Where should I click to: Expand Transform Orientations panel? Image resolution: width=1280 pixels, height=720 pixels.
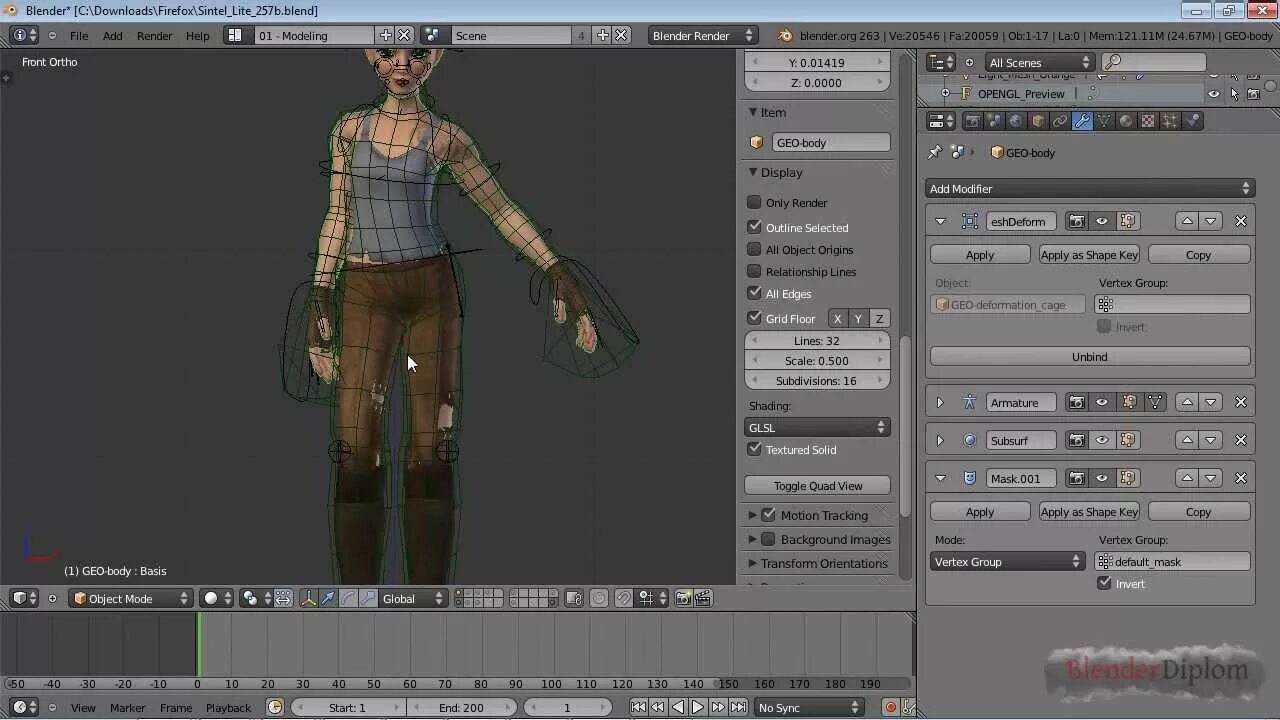tap(752, 563)
